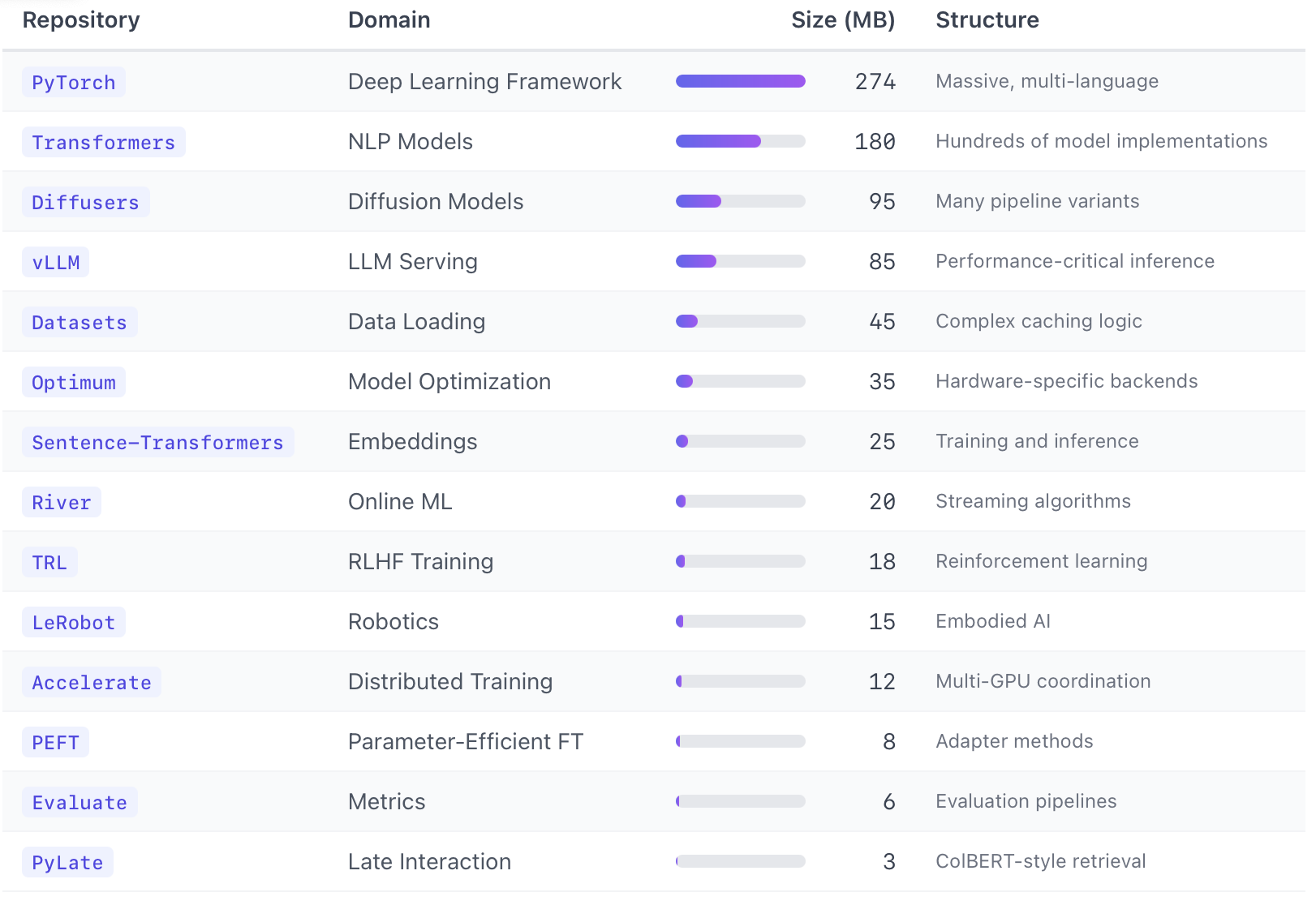Click the Repository column header
This screenshot has width=1316, height=905.
(x=81, y=20)
